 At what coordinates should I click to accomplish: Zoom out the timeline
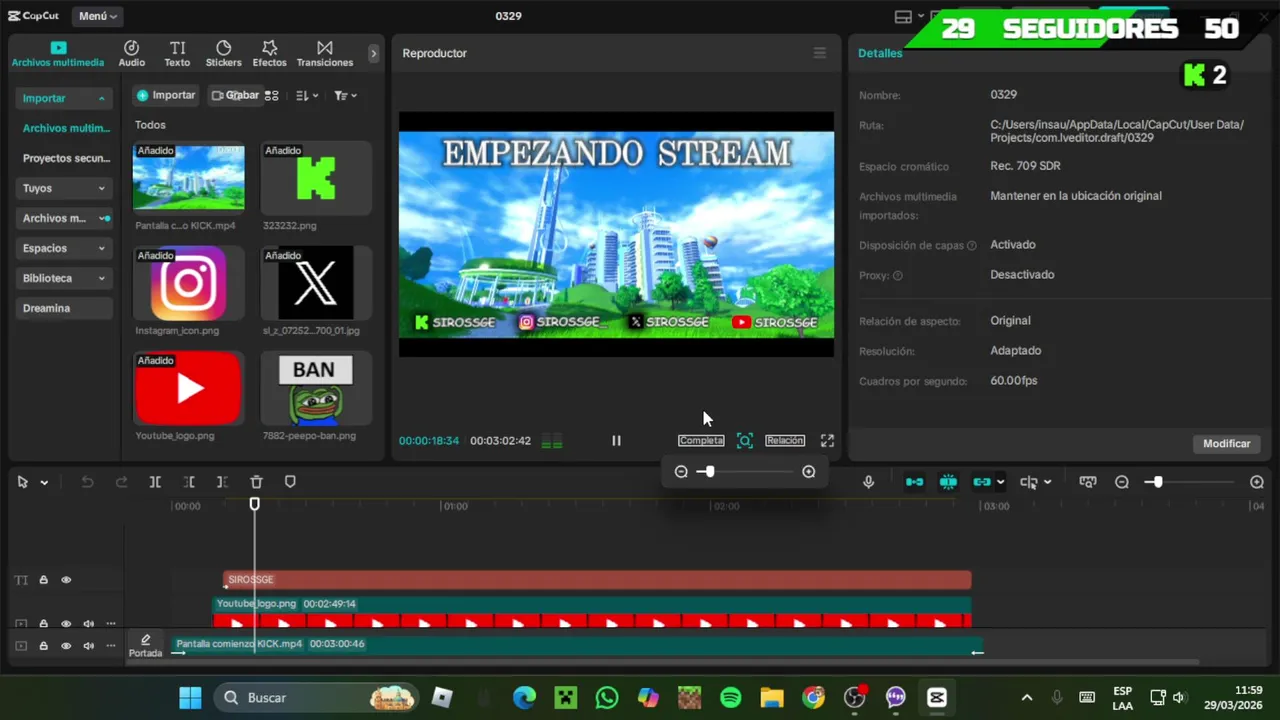(1122, 482)
